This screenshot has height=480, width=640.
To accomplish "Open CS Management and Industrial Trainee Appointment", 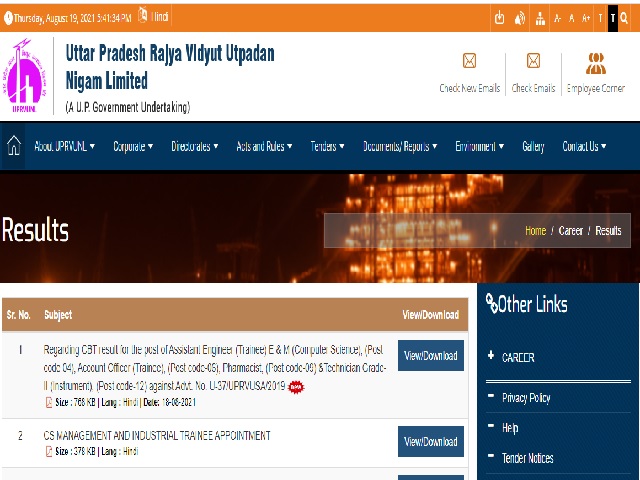I will tap(157, 436).
